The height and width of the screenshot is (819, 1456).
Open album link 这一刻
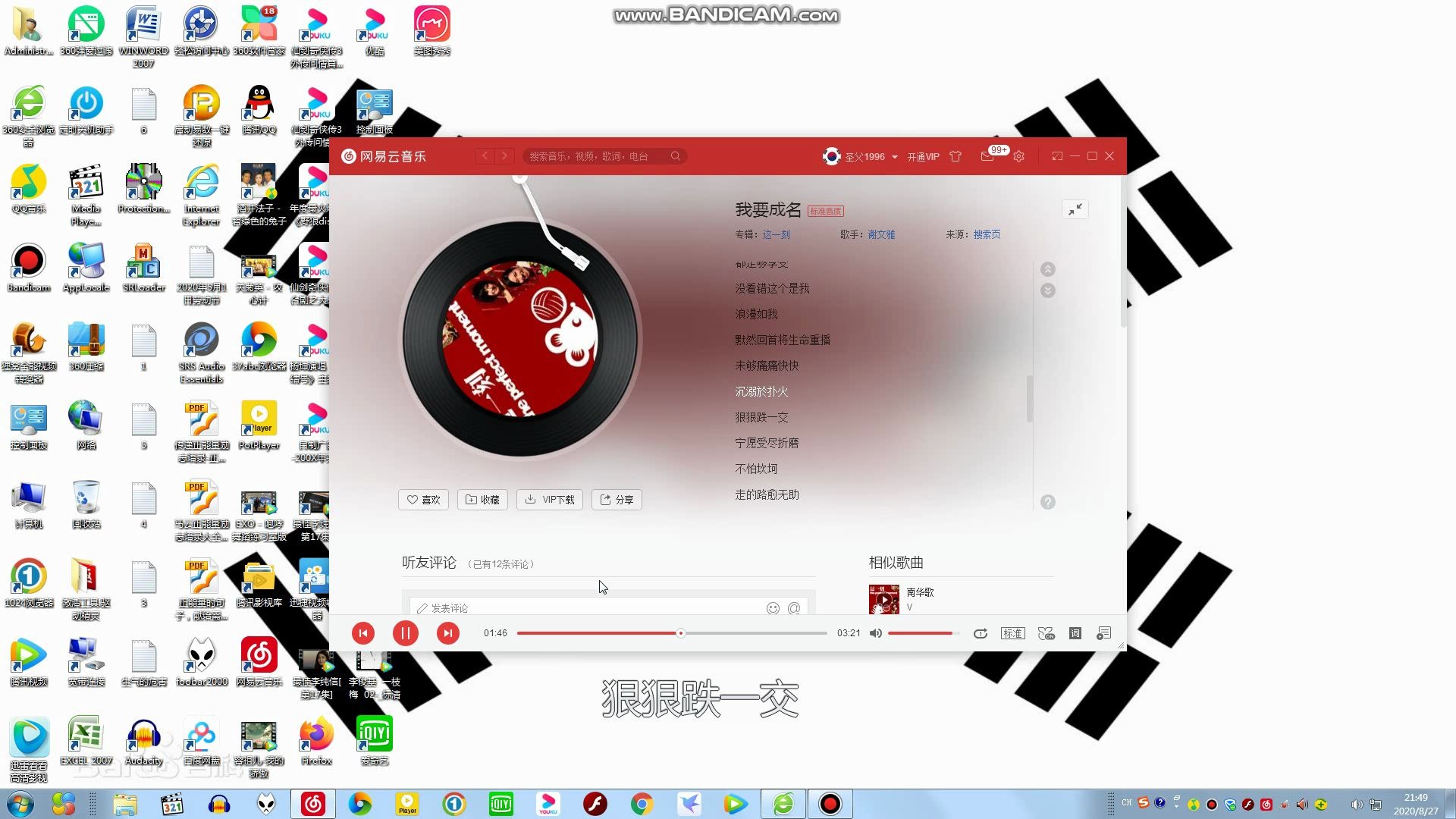tap(776, 235)
